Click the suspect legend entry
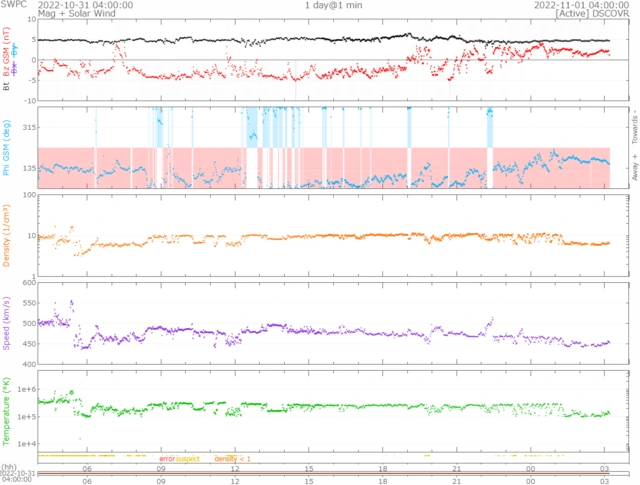The image size is (640, 485). [188, 458]
